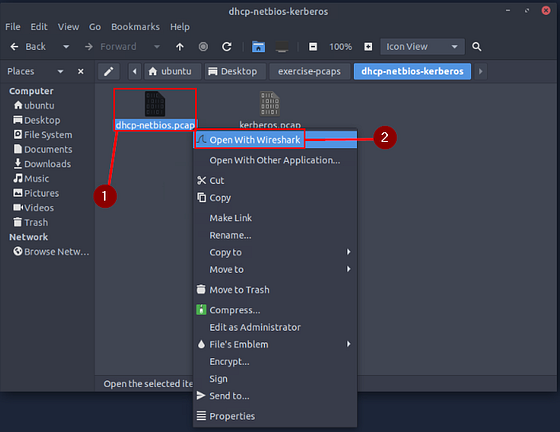Choose Compress in context menu
The height and width of the screenshot is (432, 560).
pyautogui.click(x=275, y=310)
